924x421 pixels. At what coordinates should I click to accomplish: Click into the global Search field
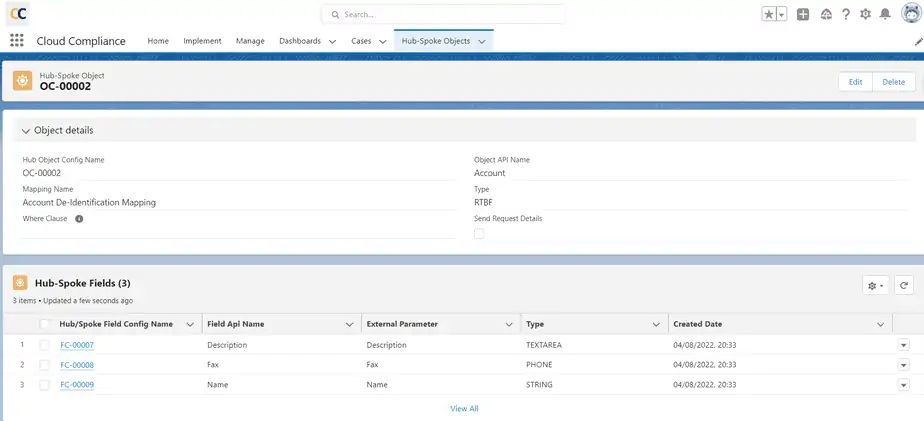443,15
